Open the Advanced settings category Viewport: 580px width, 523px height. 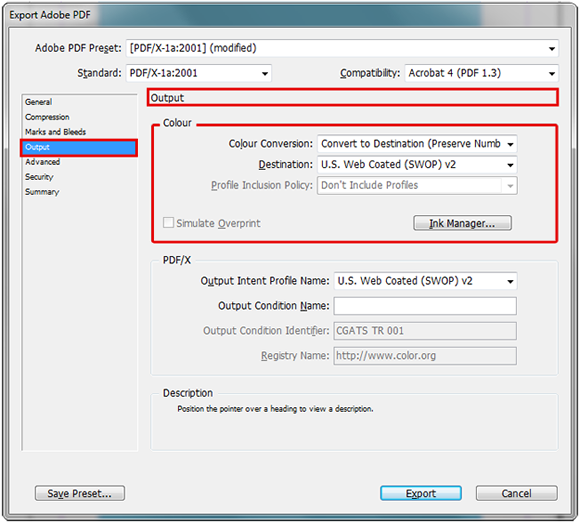pos(43,162)
